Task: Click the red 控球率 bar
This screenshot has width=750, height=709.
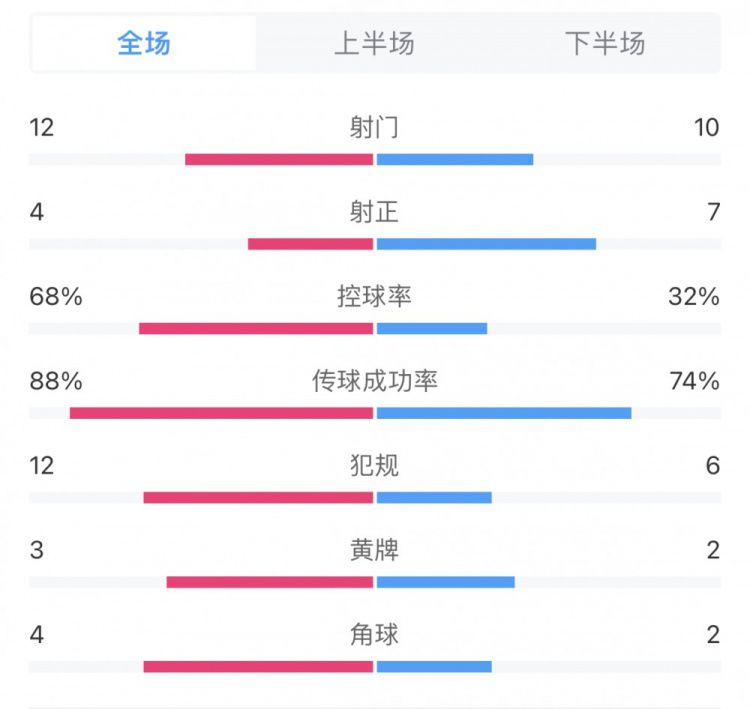Action: [256, 329]
